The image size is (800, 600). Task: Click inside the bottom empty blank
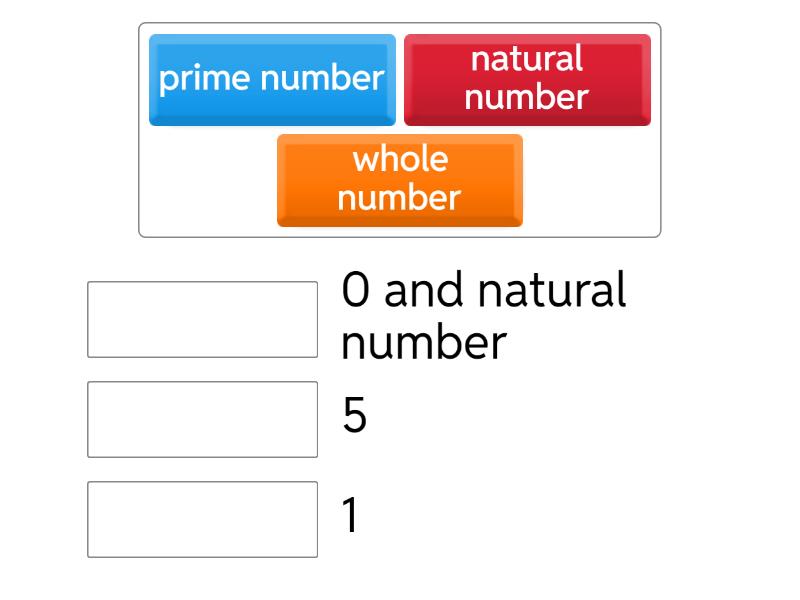coord(202,519)
